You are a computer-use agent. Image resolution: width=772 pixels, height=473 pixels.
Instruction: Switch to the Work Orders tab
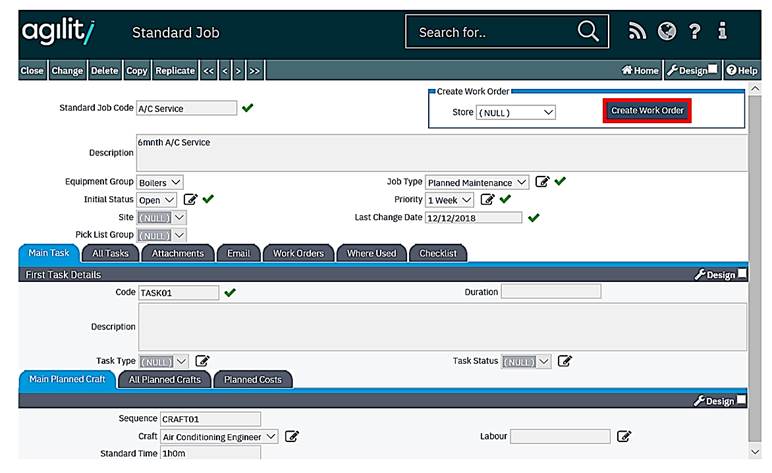pyautogui.click(x=298, y=254)
